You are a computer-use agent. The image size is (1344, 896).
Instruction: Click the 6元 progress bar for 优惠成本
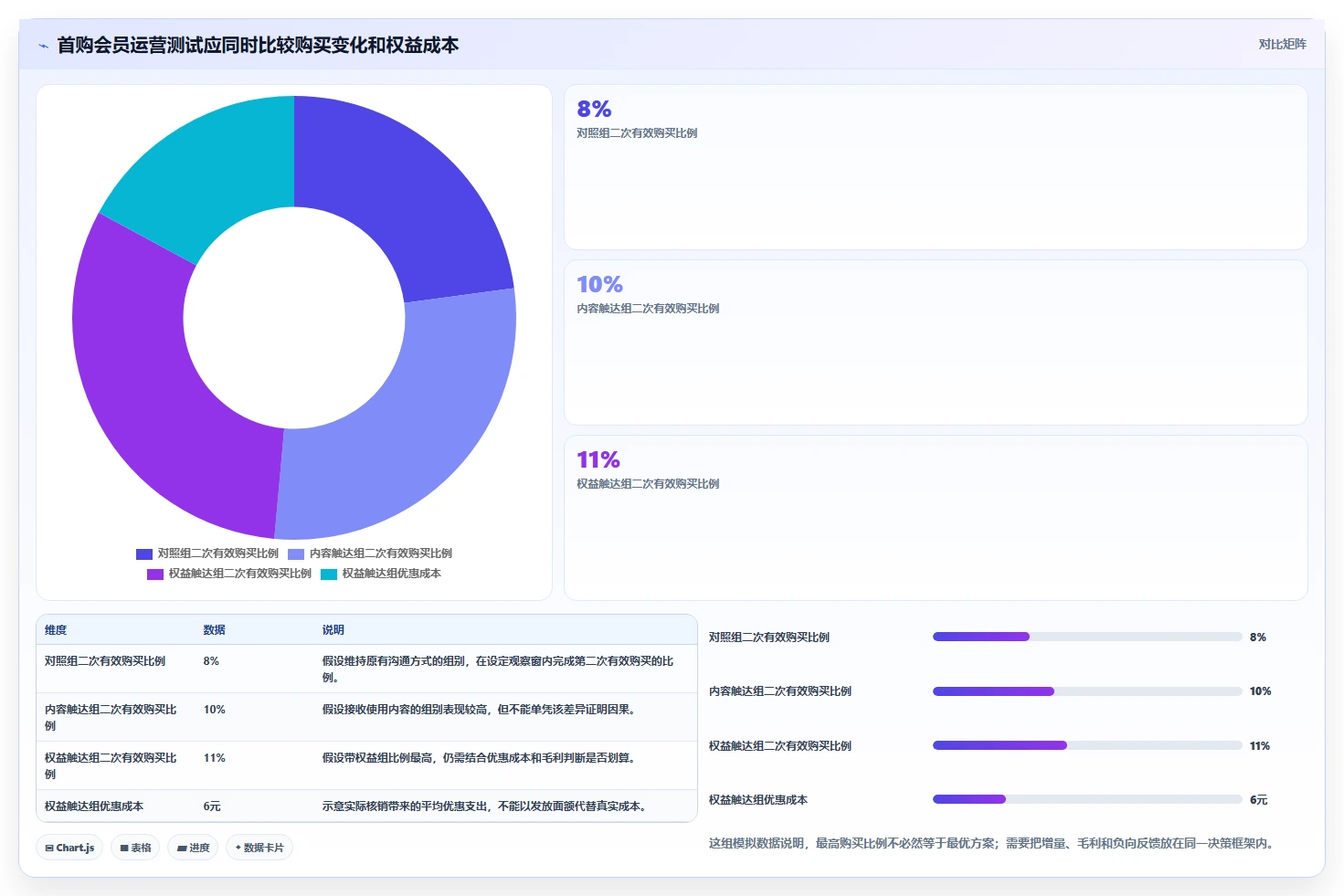[x=1087, y=799]
